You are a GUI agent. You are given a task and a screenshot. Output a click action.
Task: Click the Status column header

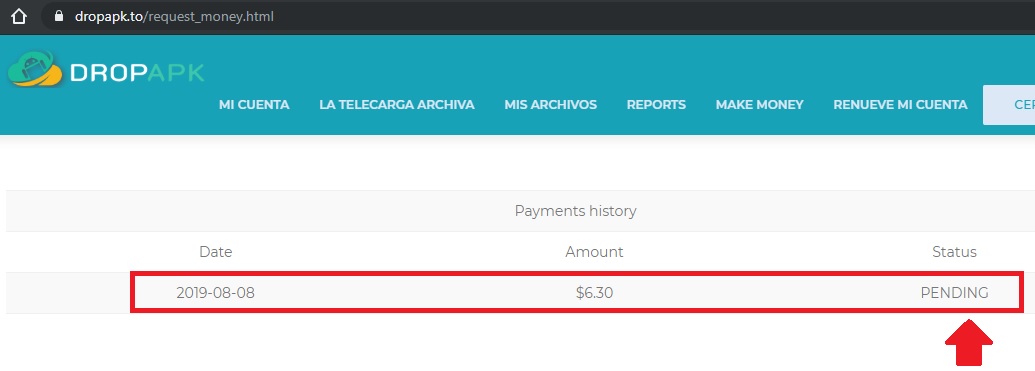pyautogui.click(x=954, y=252)
